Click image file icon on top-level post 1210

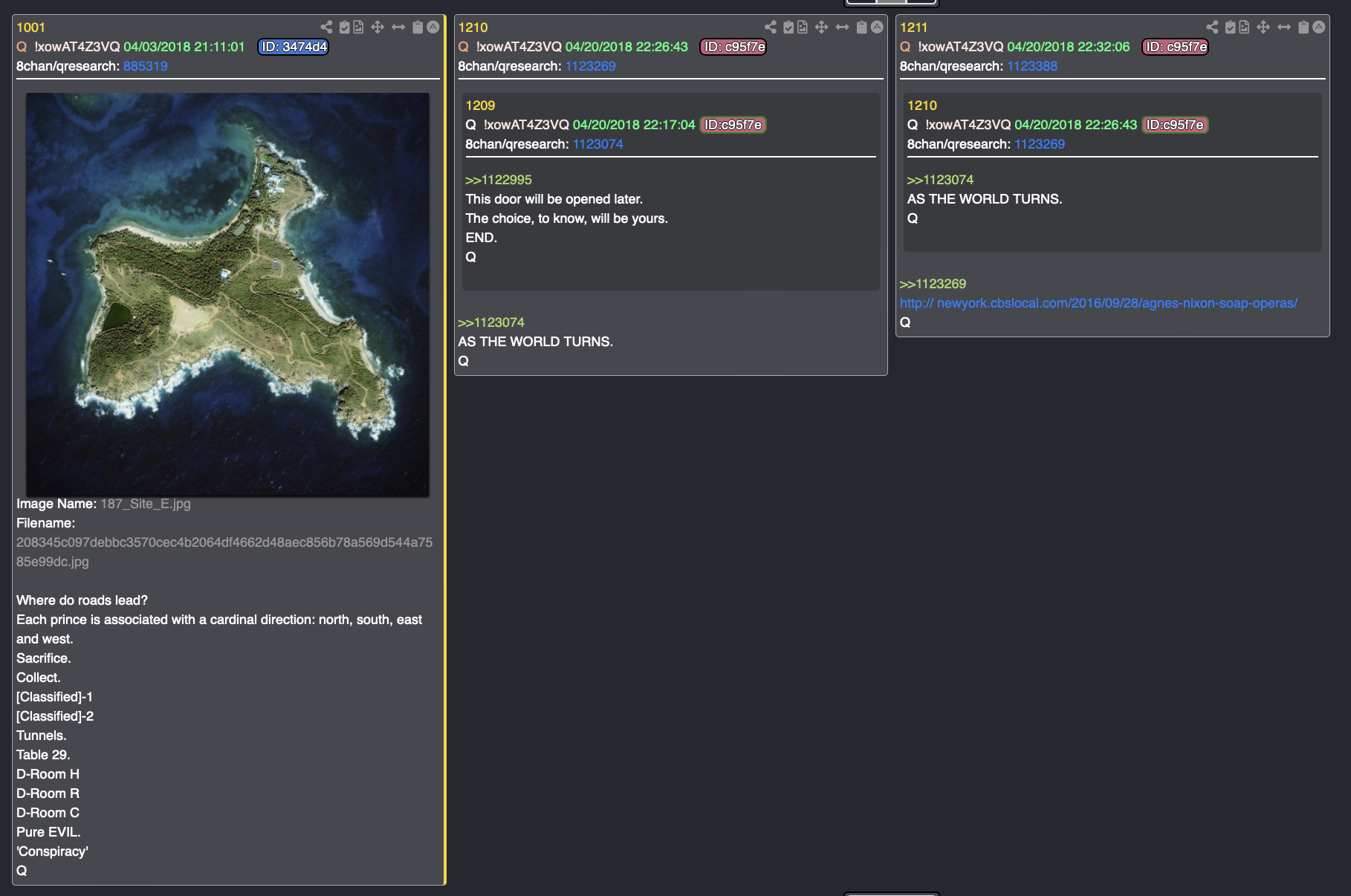click(803, 27)
